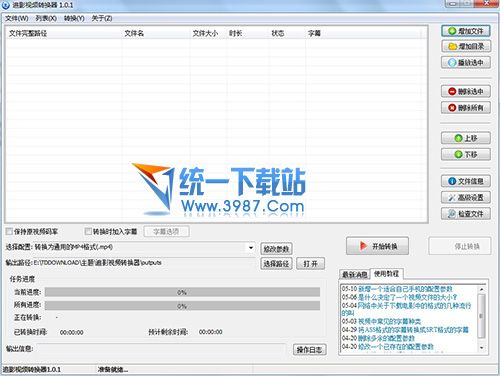
Task: Tick the 转换时加入字幕 checkbox
Action: pyautogui.click(x=88, y=231)
